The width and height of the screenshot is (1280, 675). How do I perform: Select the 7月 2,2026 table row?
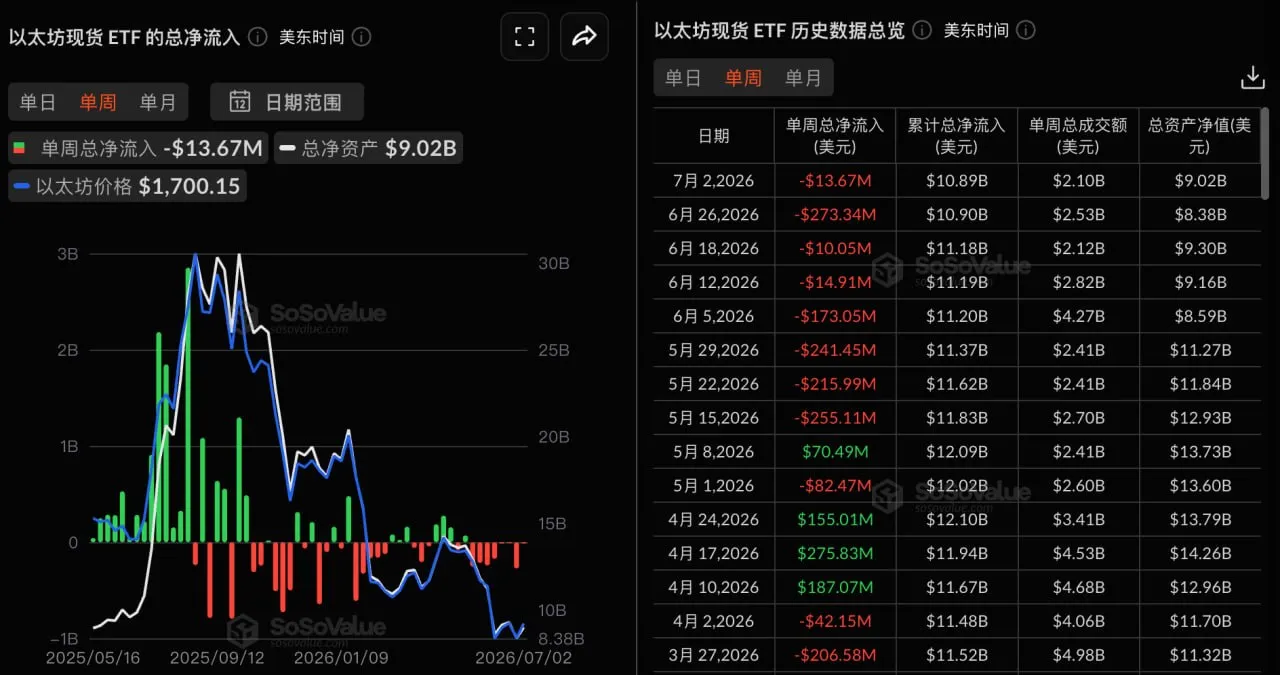957,181
